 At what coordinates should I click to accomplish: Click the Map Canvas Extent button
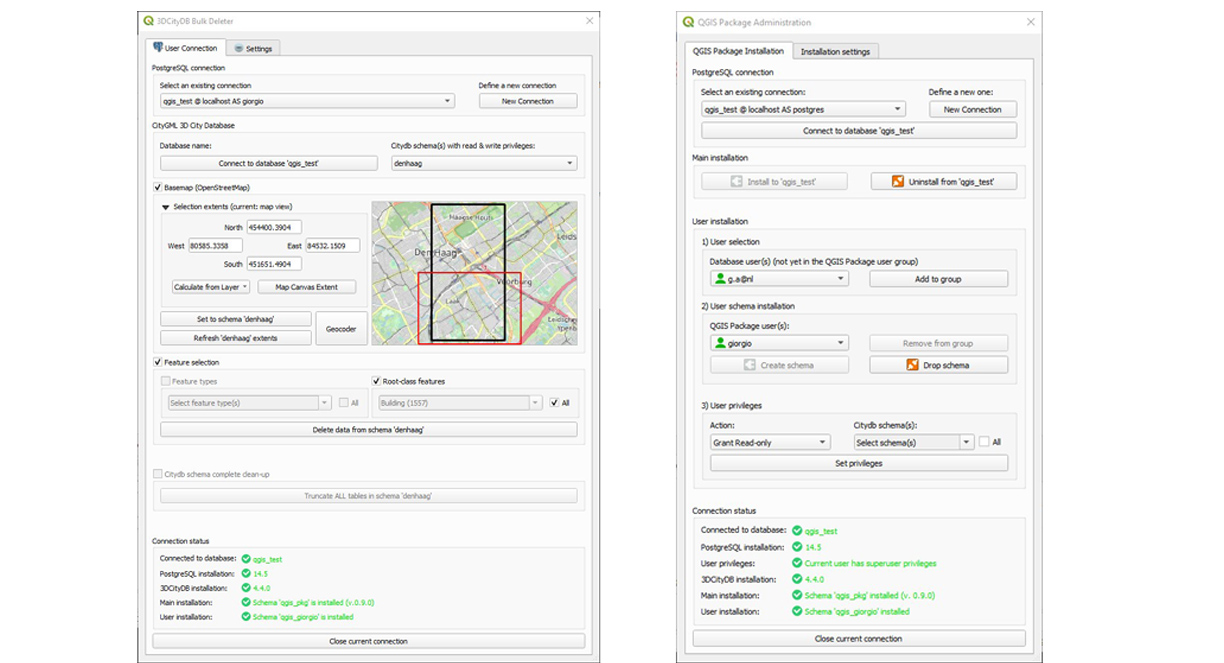307,287
